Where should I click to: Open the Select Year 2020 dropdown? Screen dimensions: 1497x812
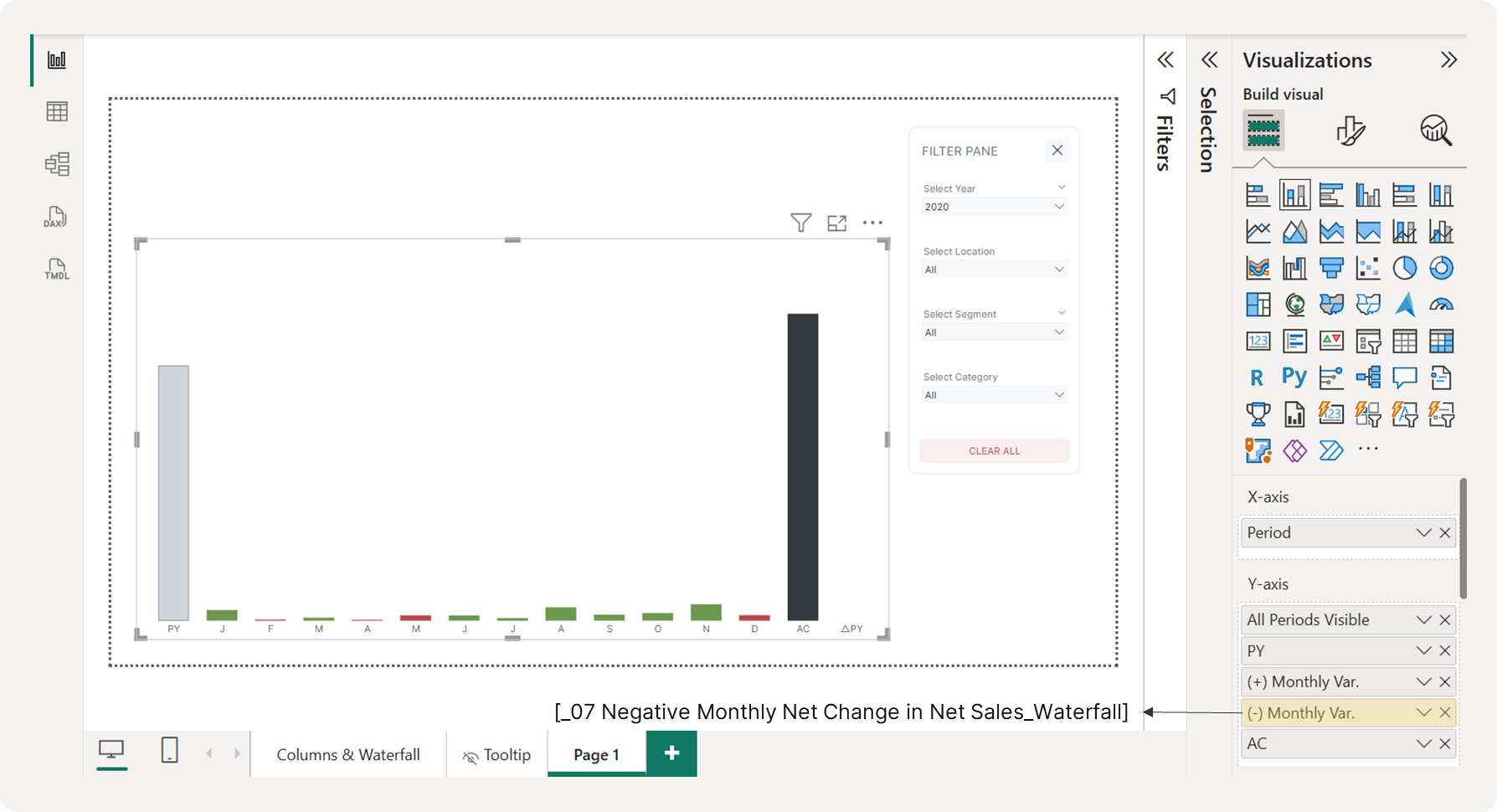994,207
